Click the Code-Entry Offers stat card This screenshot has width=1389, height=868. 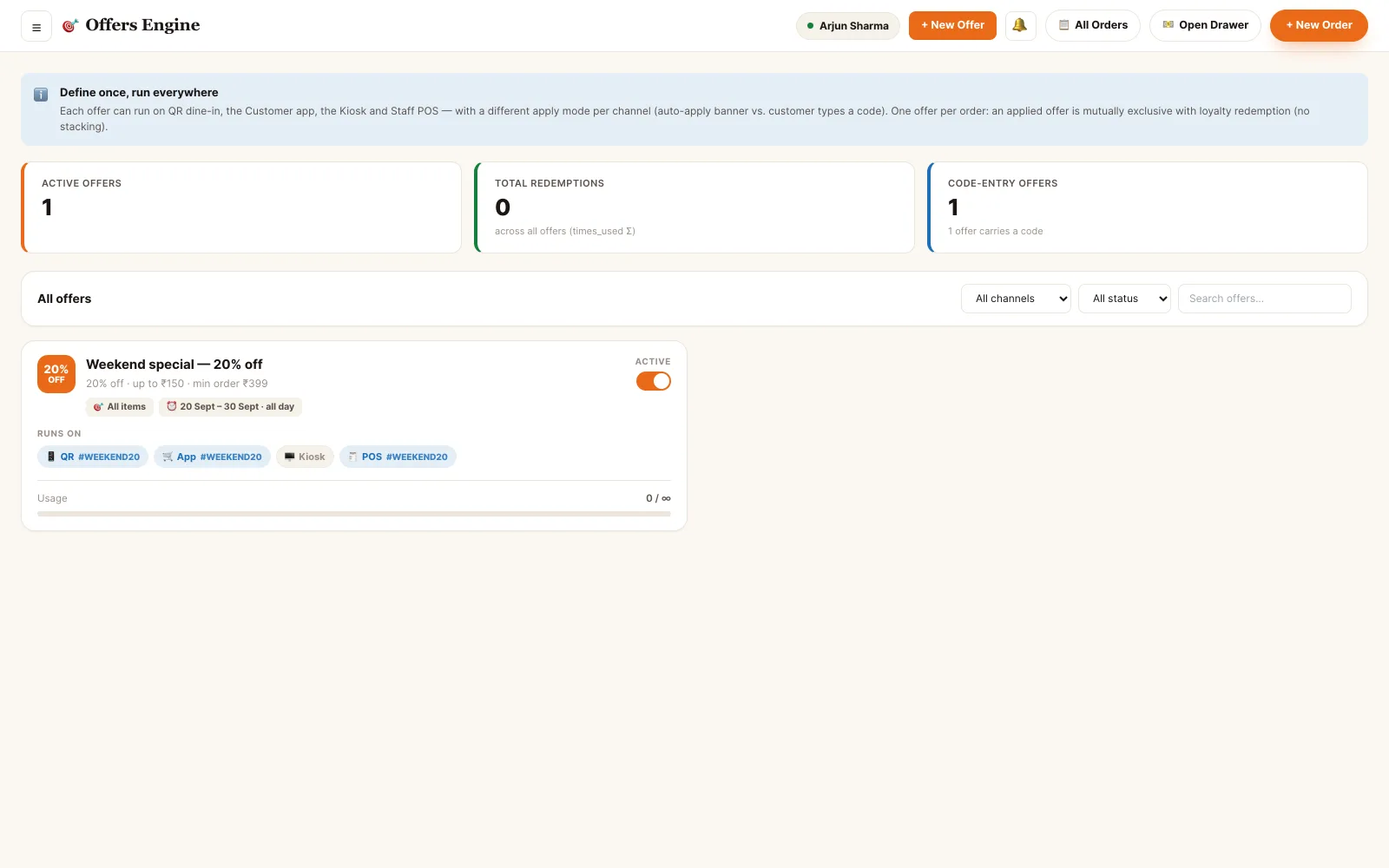[1148, 207]
